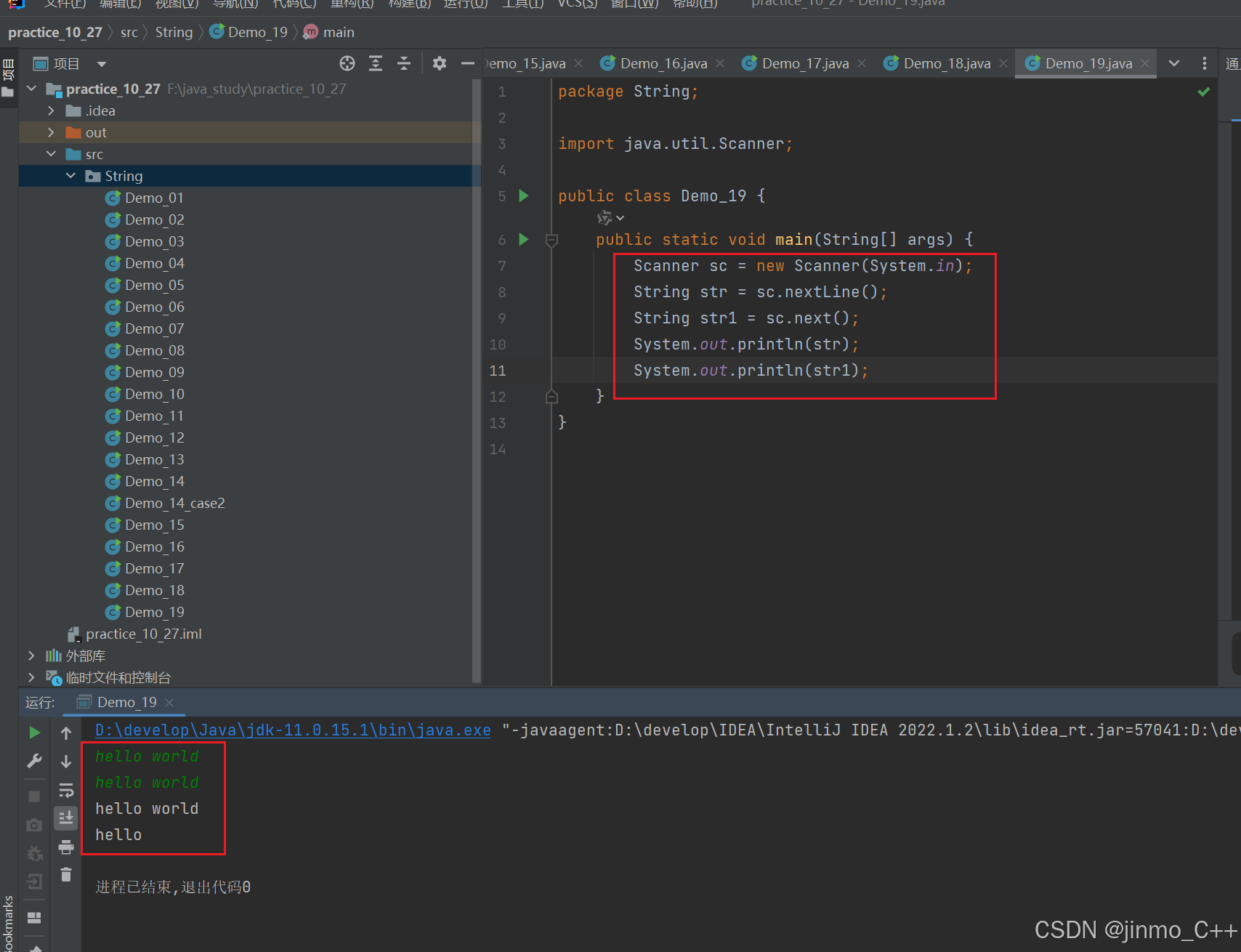Viewport: 1241px width, 952px height.
Task: Click the attach debugger bug icon
Action: click(x=34, y=853)
